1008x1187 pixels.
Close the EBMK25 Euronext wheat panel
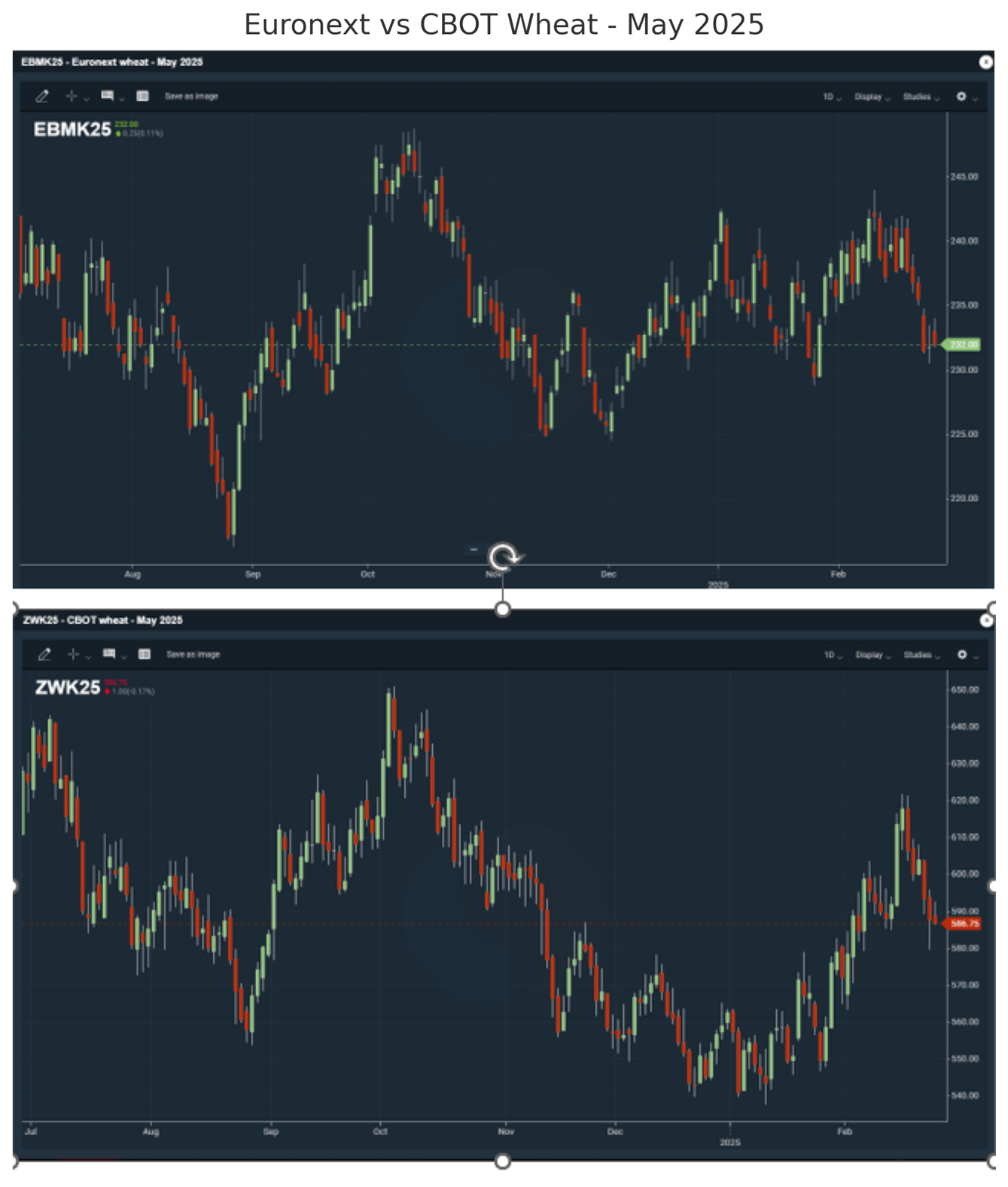(x=985, y=62)
